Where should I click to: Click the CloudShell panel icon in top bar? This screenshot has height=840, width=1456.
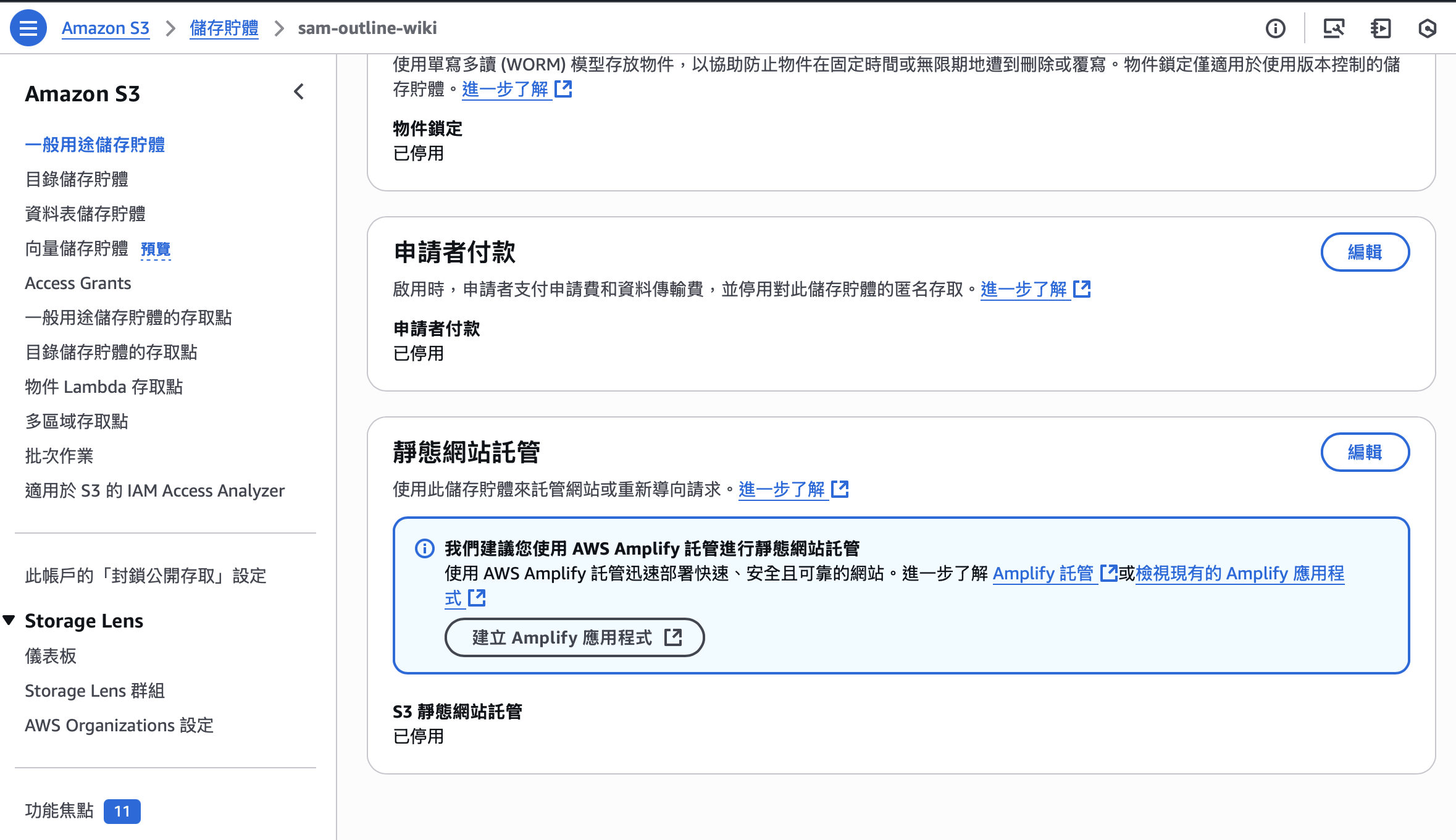point(1380,28)
